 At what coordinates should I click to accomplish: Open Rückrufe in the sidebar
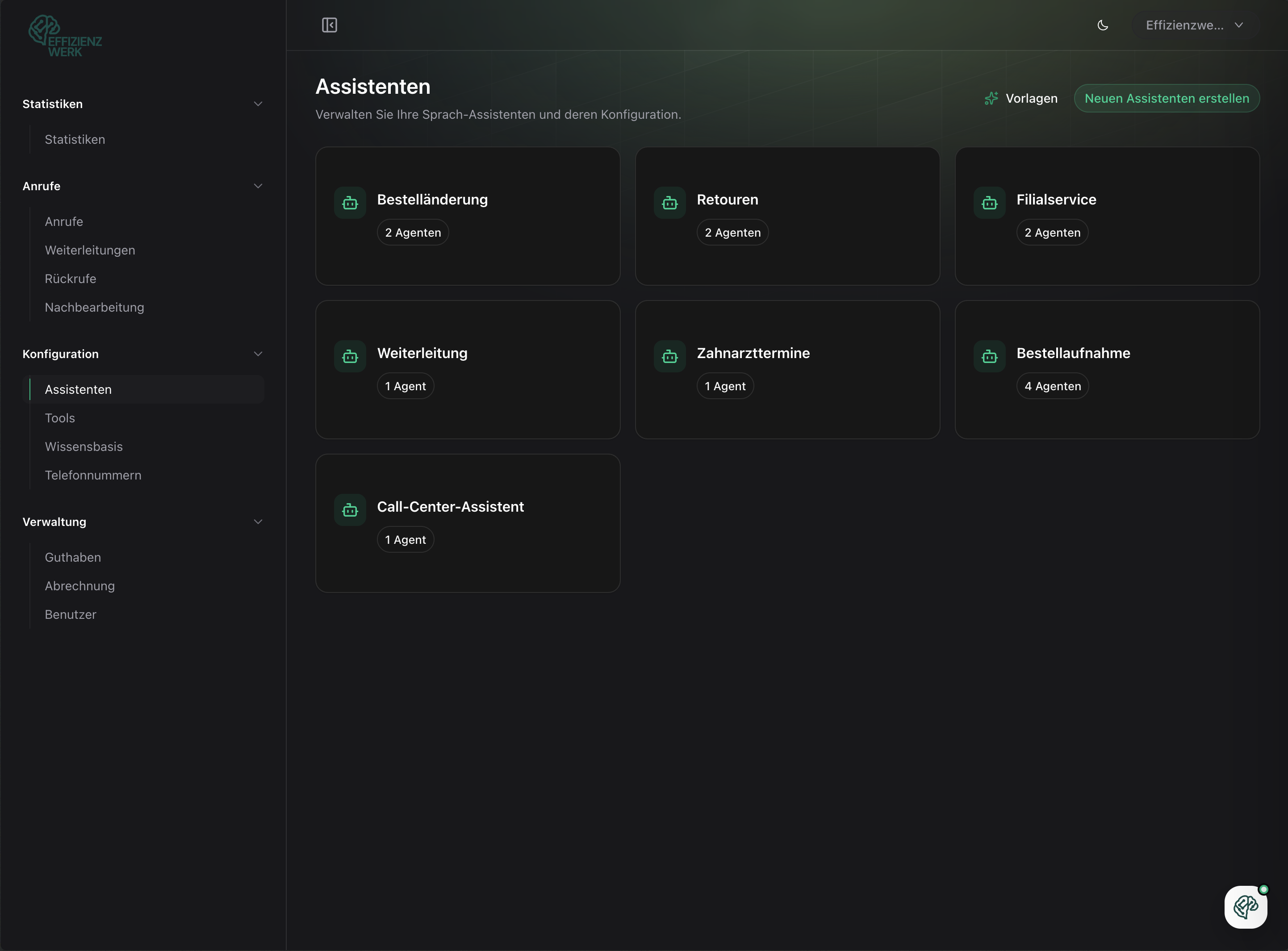pyautogui.click(x=70, y=279)
